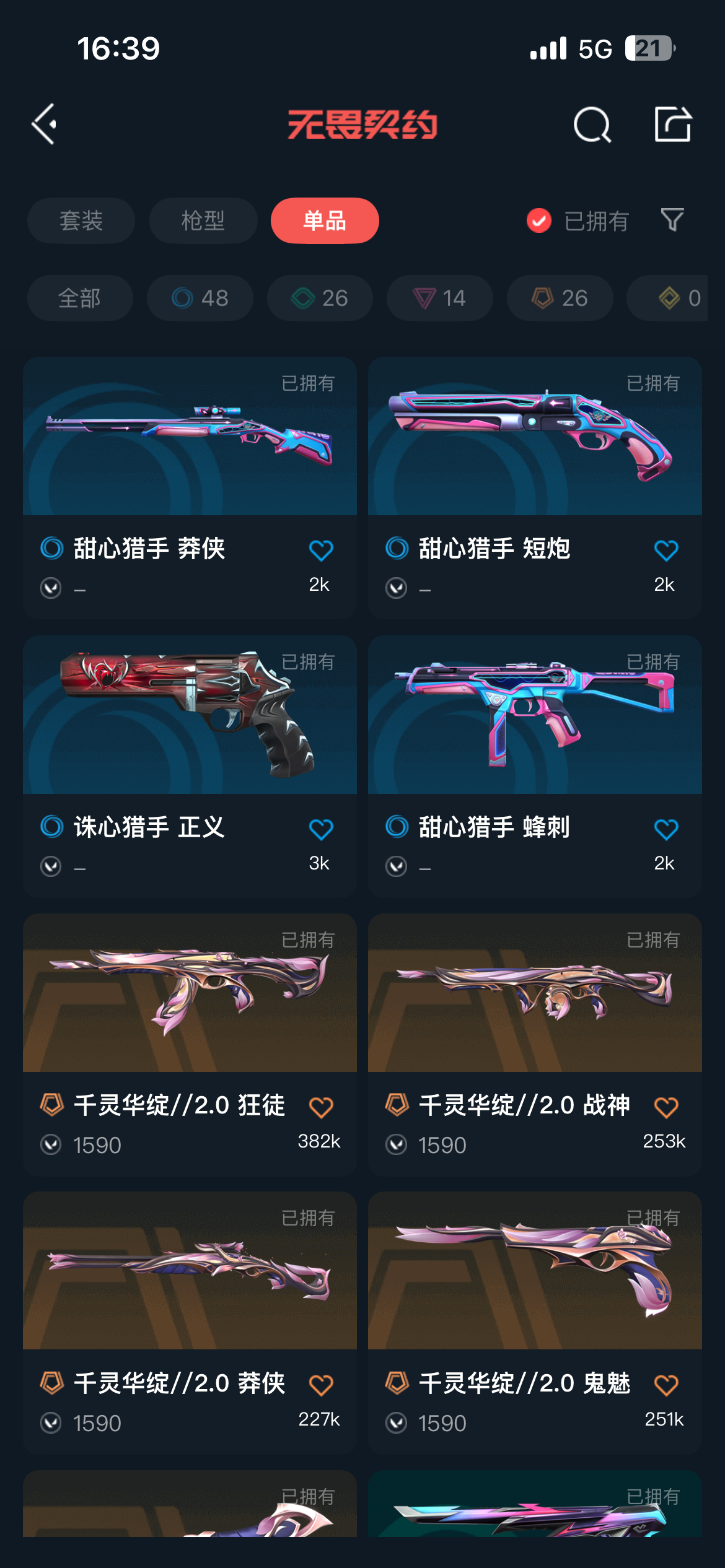Screen dimensions: 725x1568
Task: Favorite 千灵华绽//2.0 狂徒 with heart icon
Action: point(321,1107)
